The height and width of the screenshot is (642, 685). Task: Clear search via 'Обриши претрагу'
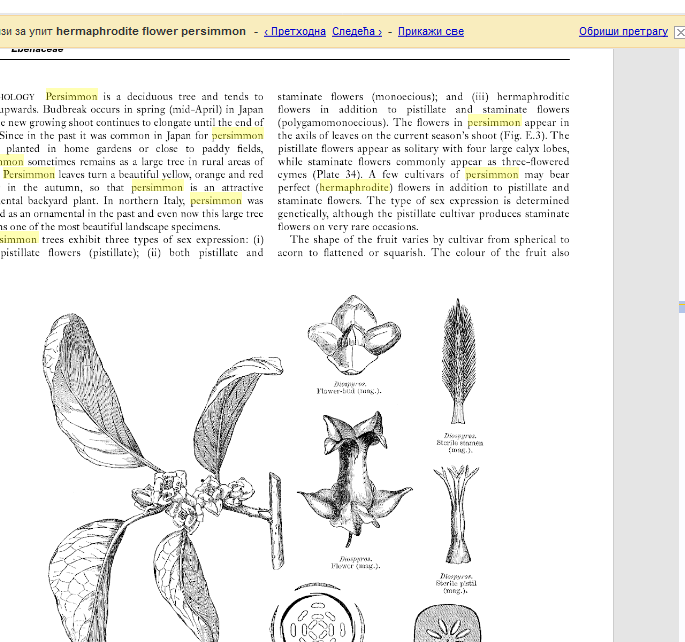(623, 31)
